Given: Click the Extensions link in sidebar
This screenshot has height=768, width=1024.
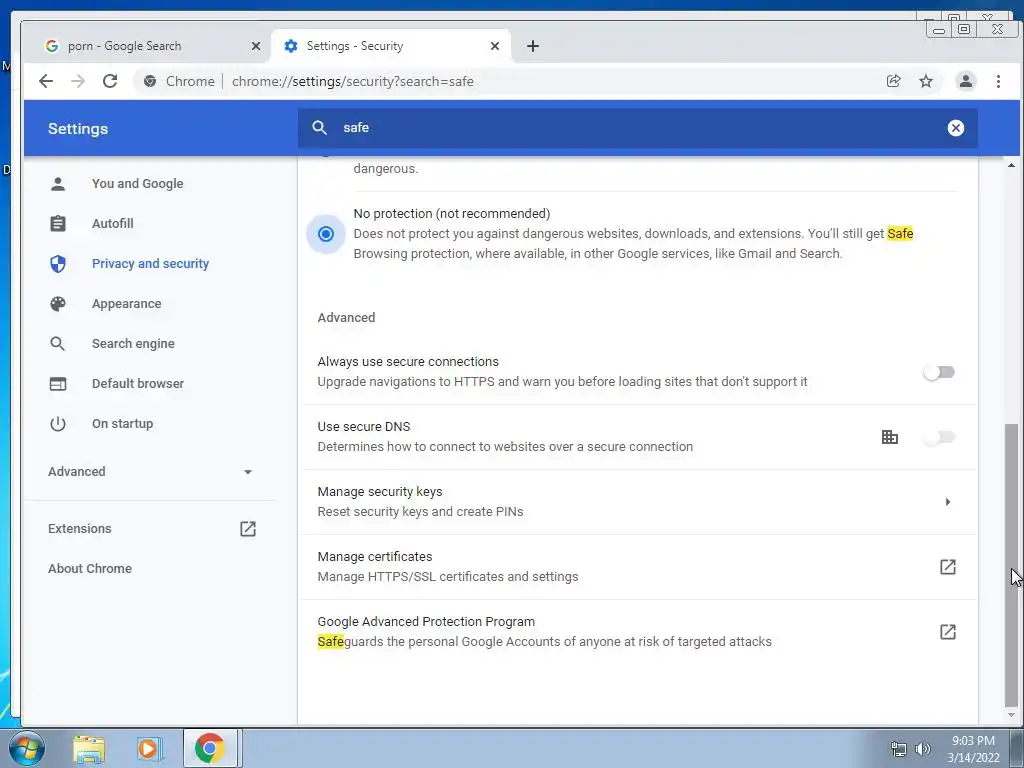Looking at the screenshot, I should click(80, 528).
